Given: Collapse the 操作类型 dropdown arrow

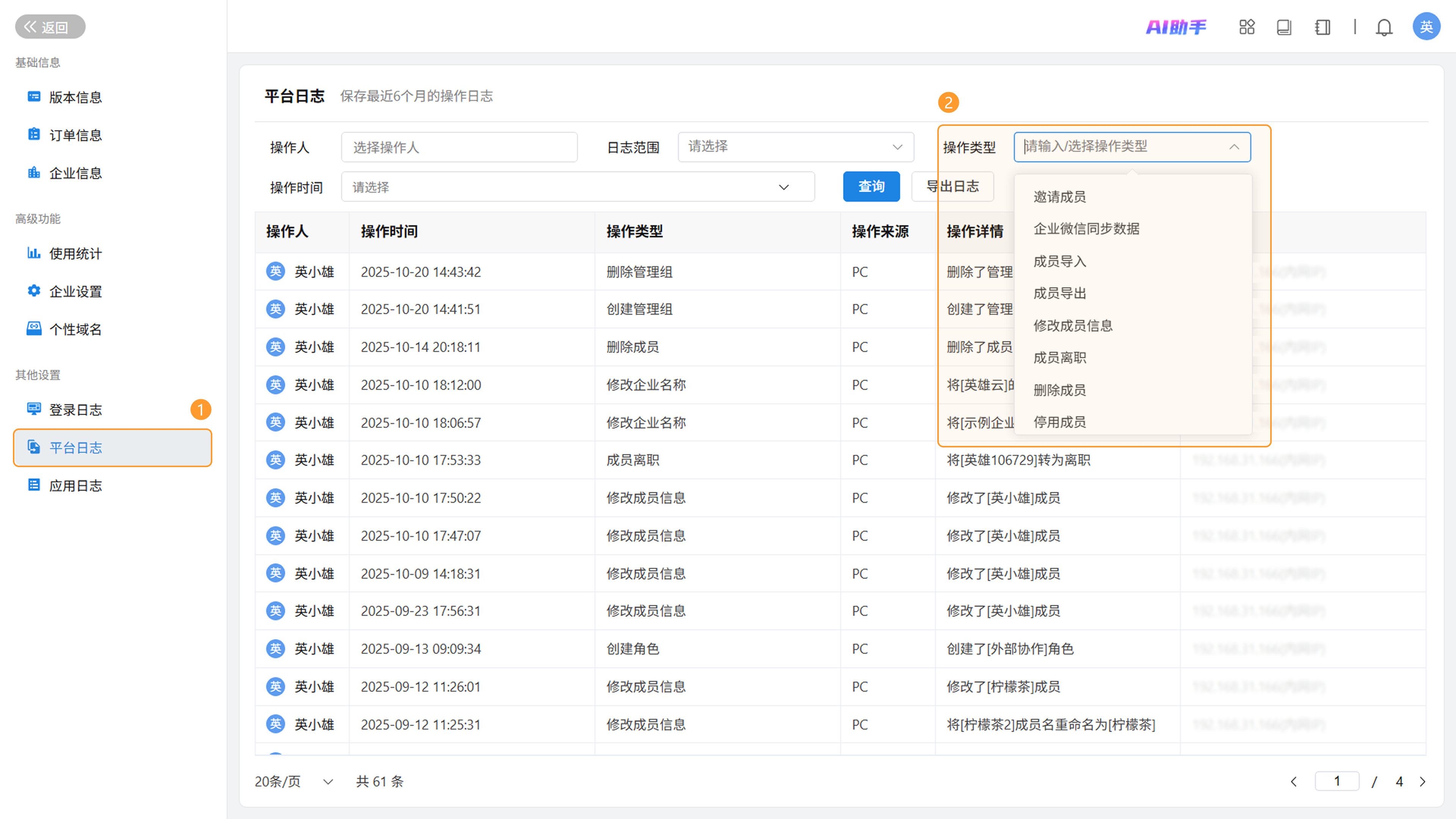Looking at the screenshot, I should pyautogui.click(x=1234, y=147).
